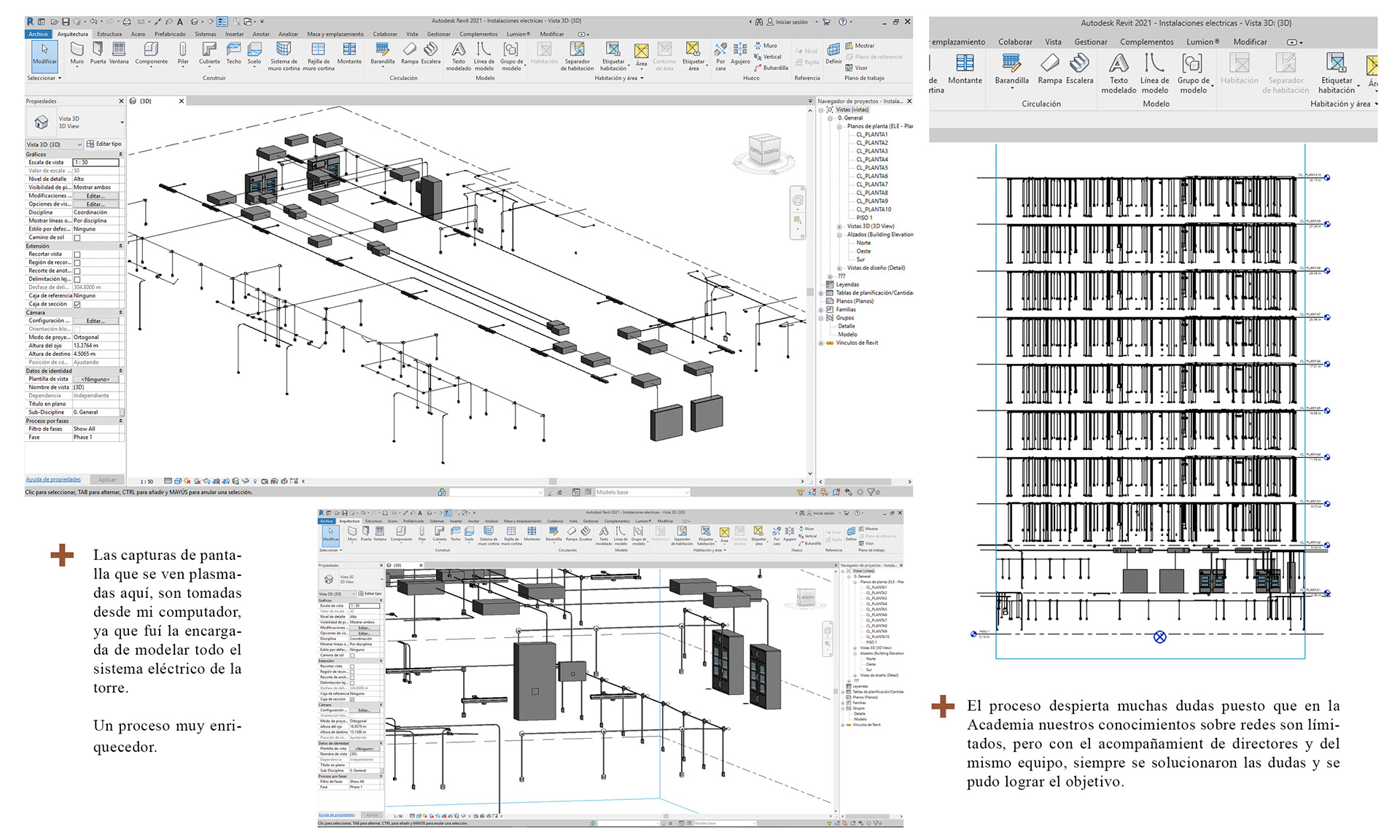Screen dimensions: 1400x840
Task: Click Grupo de modelo in the zoomed ribbon crop
Action: tap(1193, 73)
